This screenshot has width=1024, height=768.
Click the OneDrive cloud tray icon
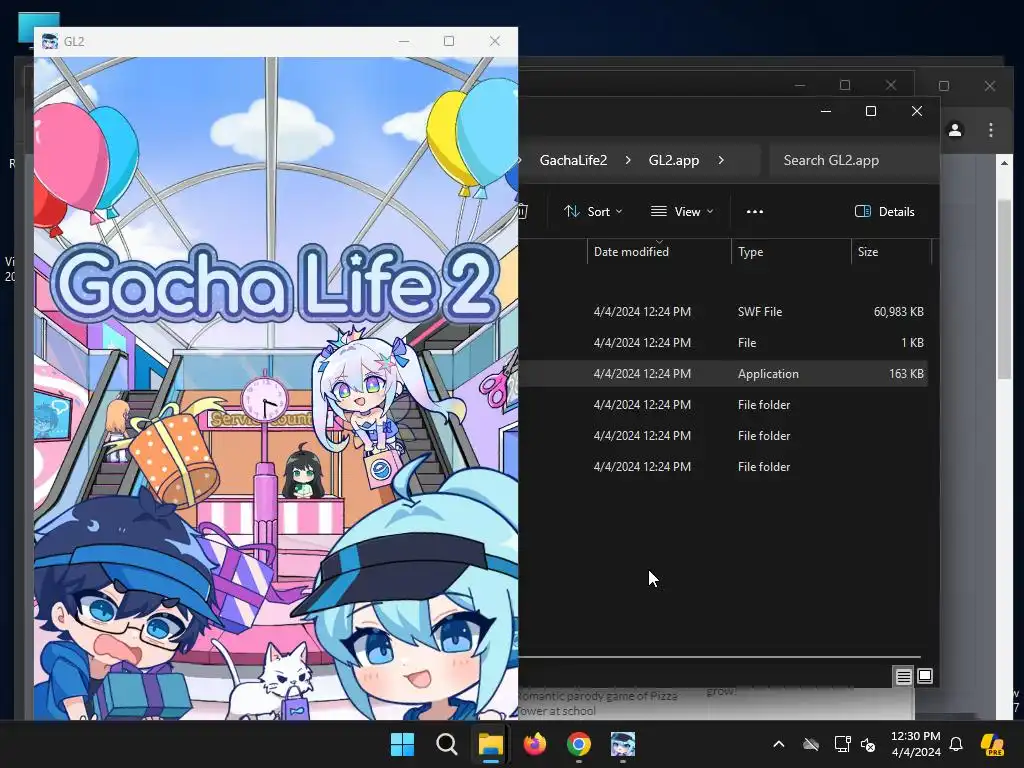click(x=811, y=744)
